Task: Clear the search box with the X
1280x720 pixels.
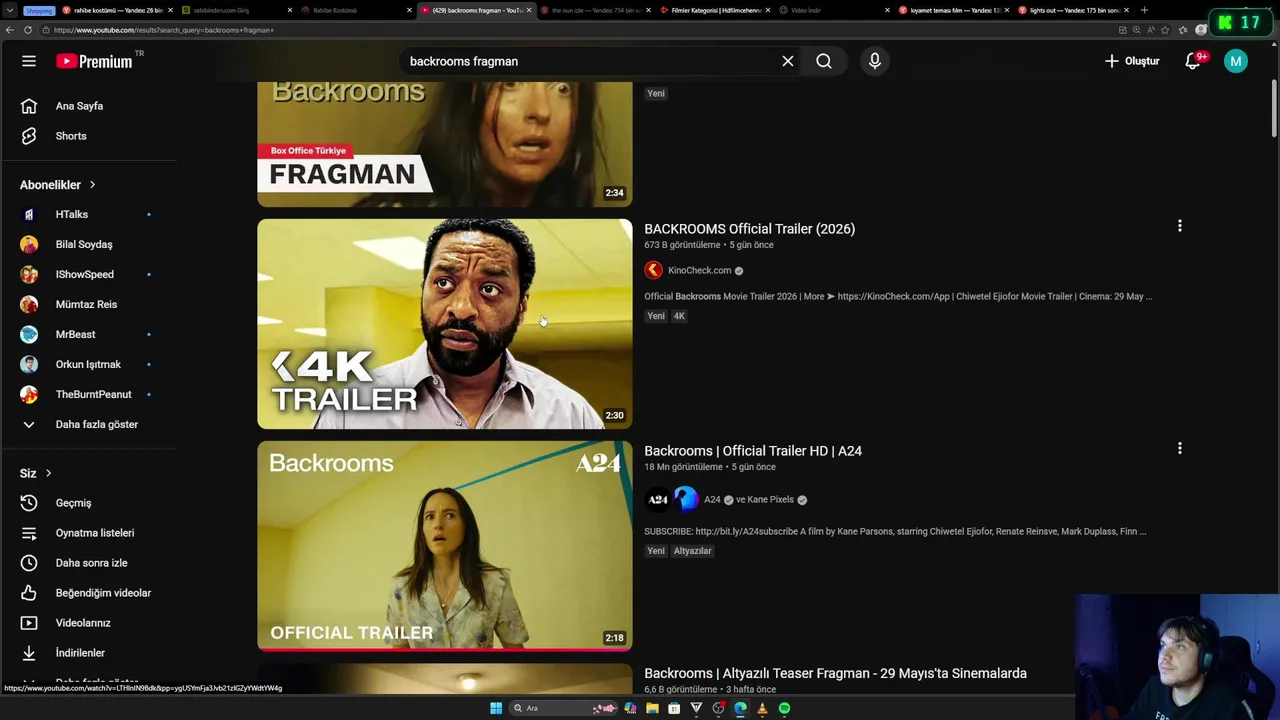Action: 788,61
